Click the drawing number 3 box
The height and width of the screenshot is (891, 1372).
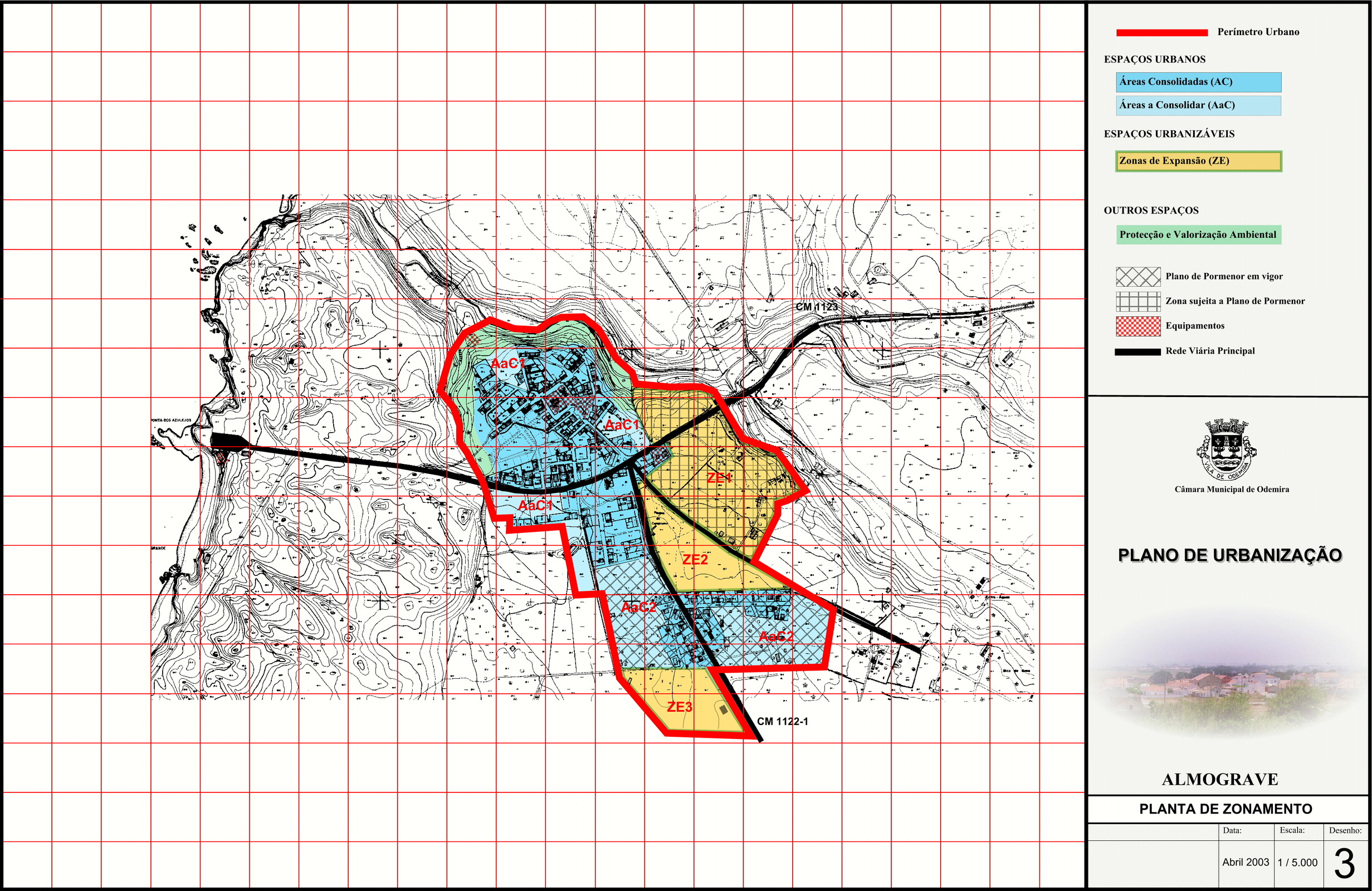click(x=1344, y=863)
